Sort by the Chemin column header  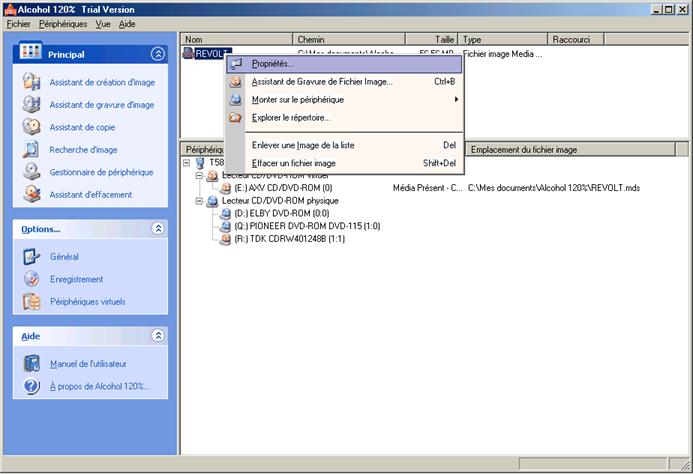[349, 39]
